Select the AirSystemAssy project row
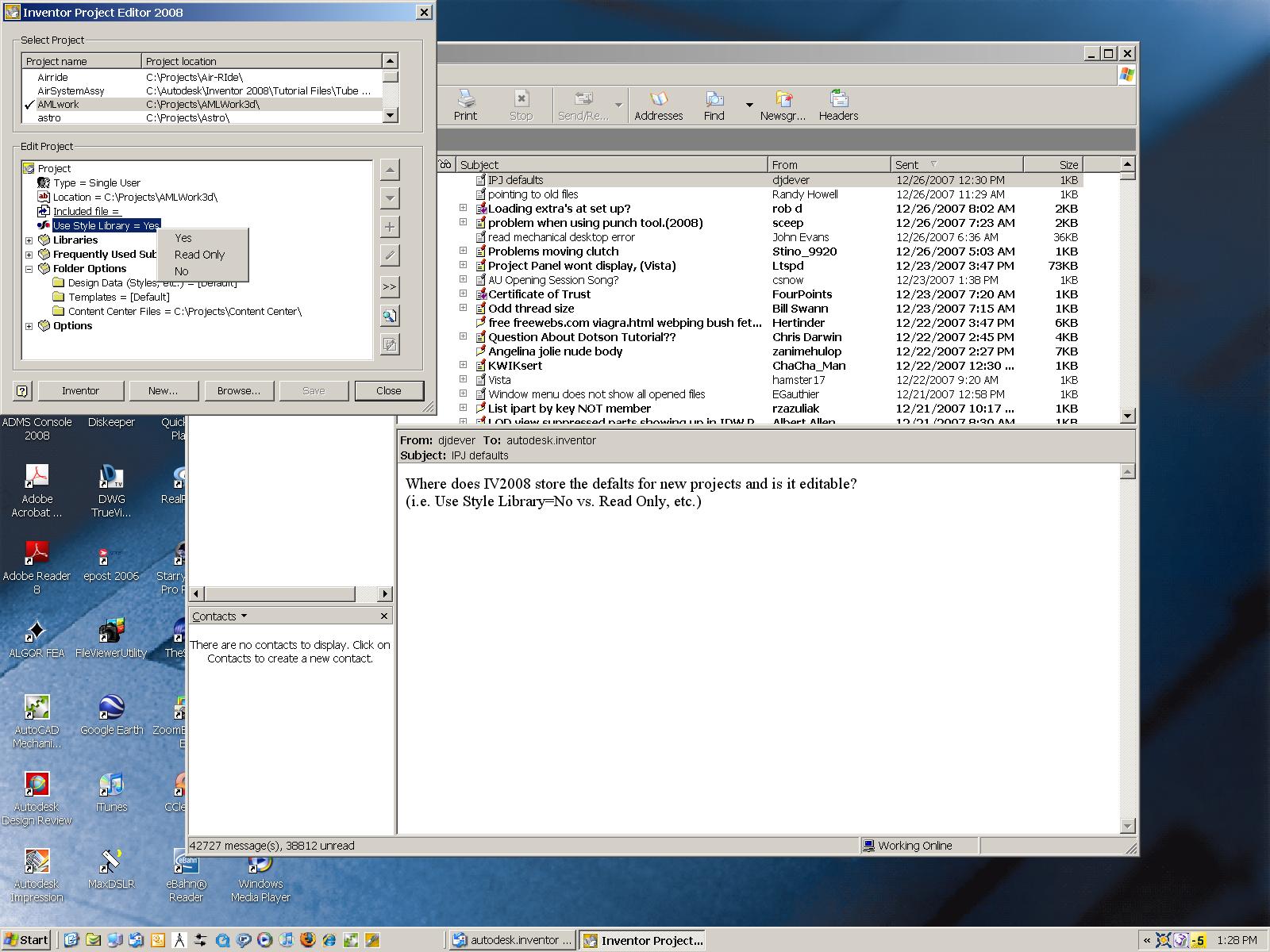The height and width of the screenshot is (952, 1270). 202,91
